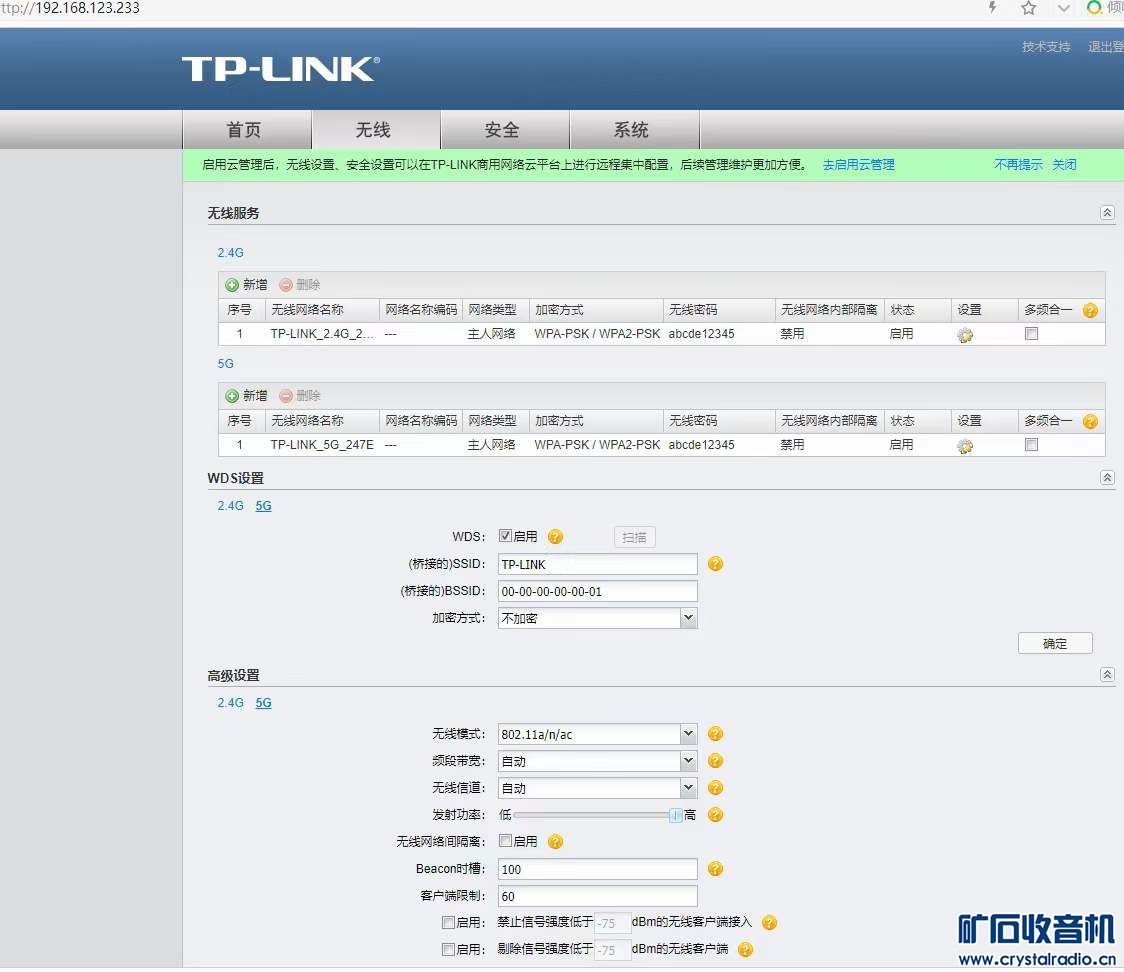The height and width of the screenshot is (972, 1124).
Task: Open wireless channel dropdown
Action: [597, 788]
